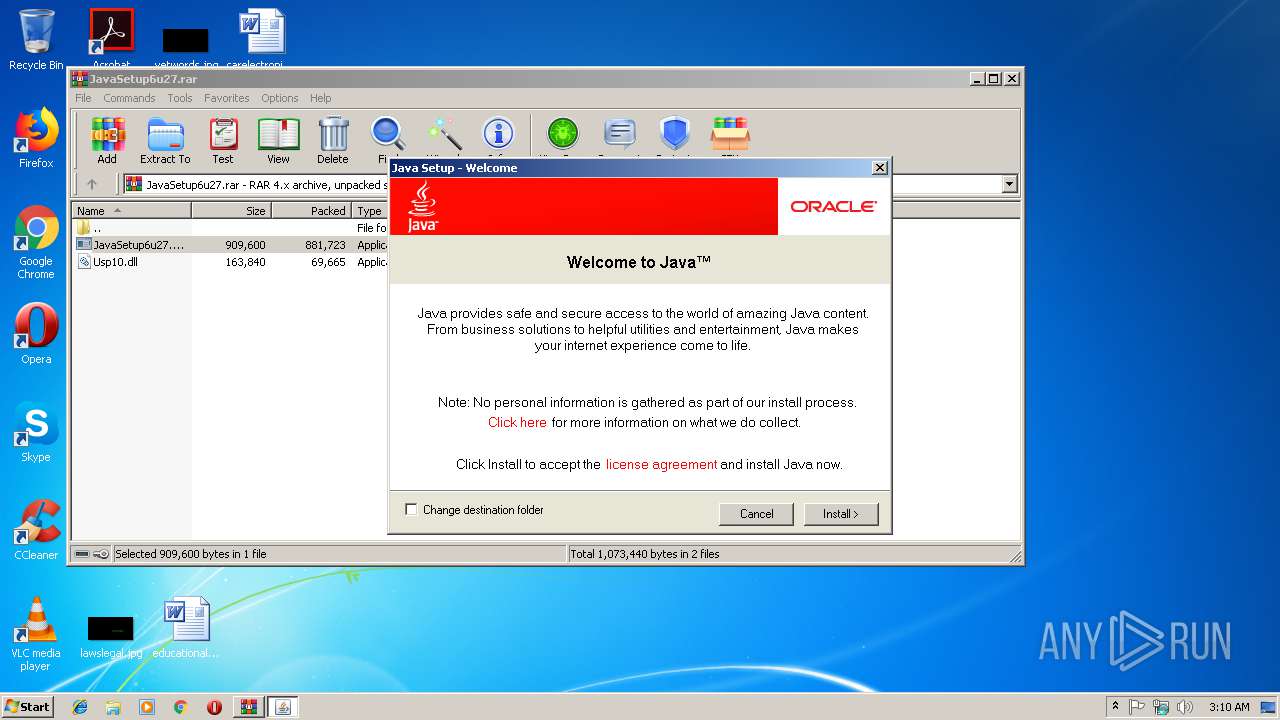The width and height of the screenshot is (1280, 720).
Task: Click Extract To toolbar icon in WinRAR
Action: 165,140
